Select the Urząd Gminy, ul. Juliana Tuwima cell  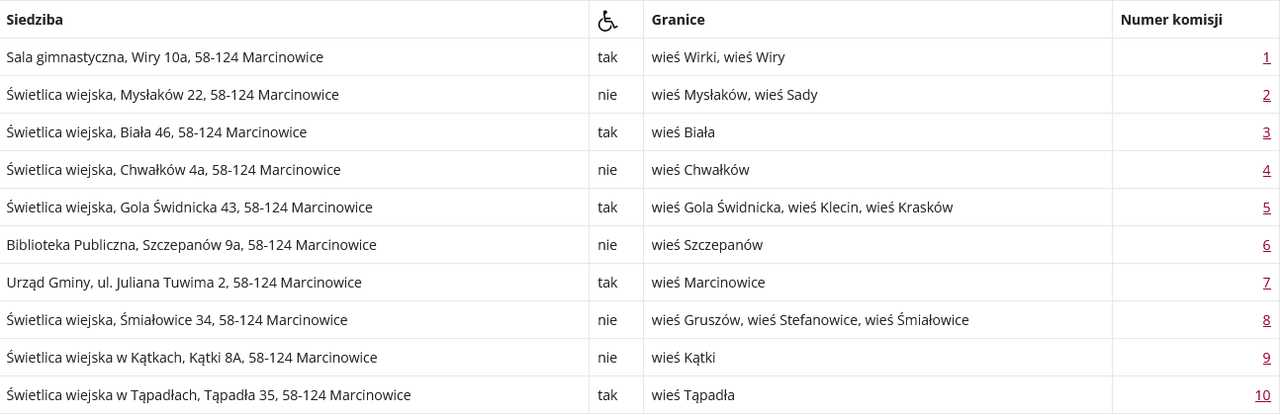[x=295, y=283]
